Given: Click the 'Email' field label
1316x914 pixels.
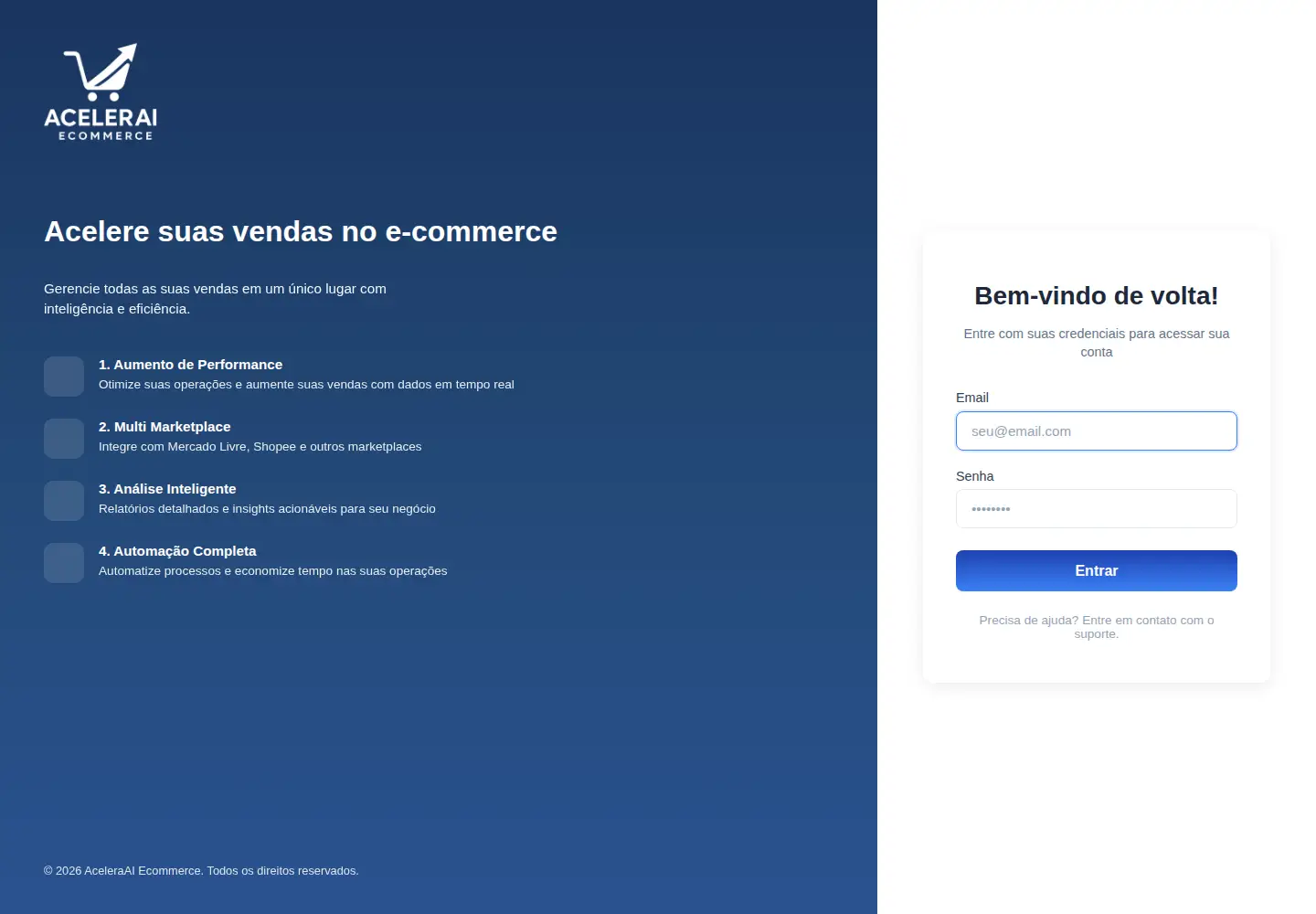Looking at the screenshot, I should tap(972, 398).
